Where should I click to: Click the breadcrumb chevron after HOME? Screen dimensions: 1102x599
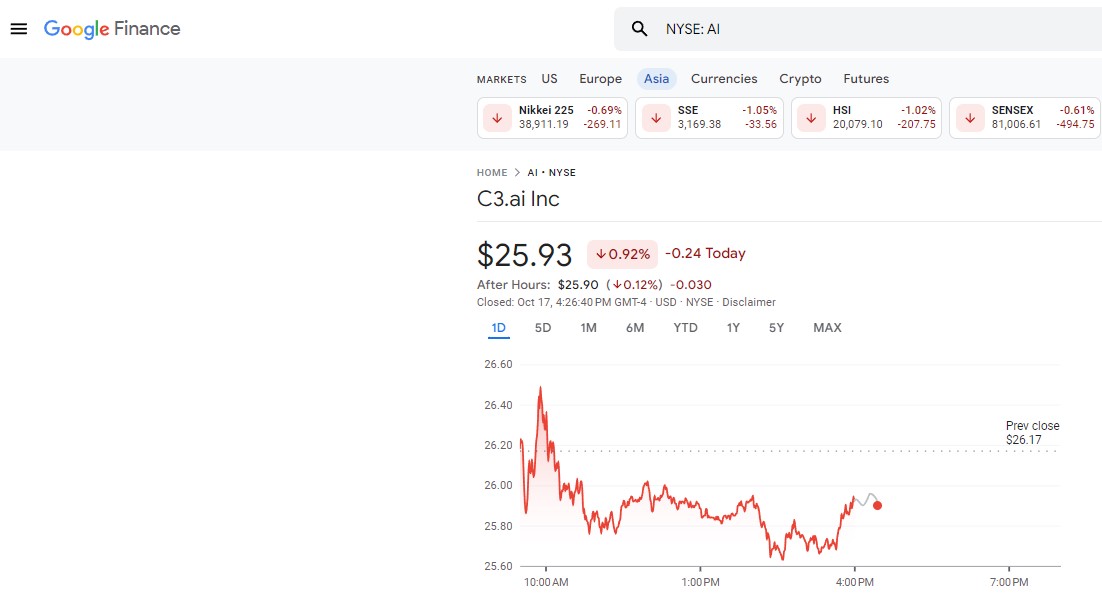click(x=517, y=172)
